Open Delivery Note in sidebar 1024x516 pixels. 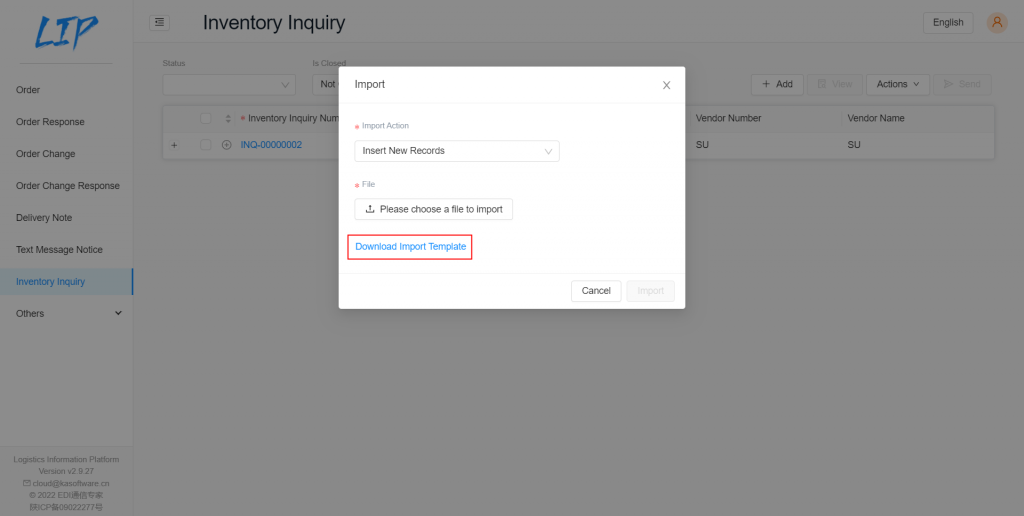point(44,218)
